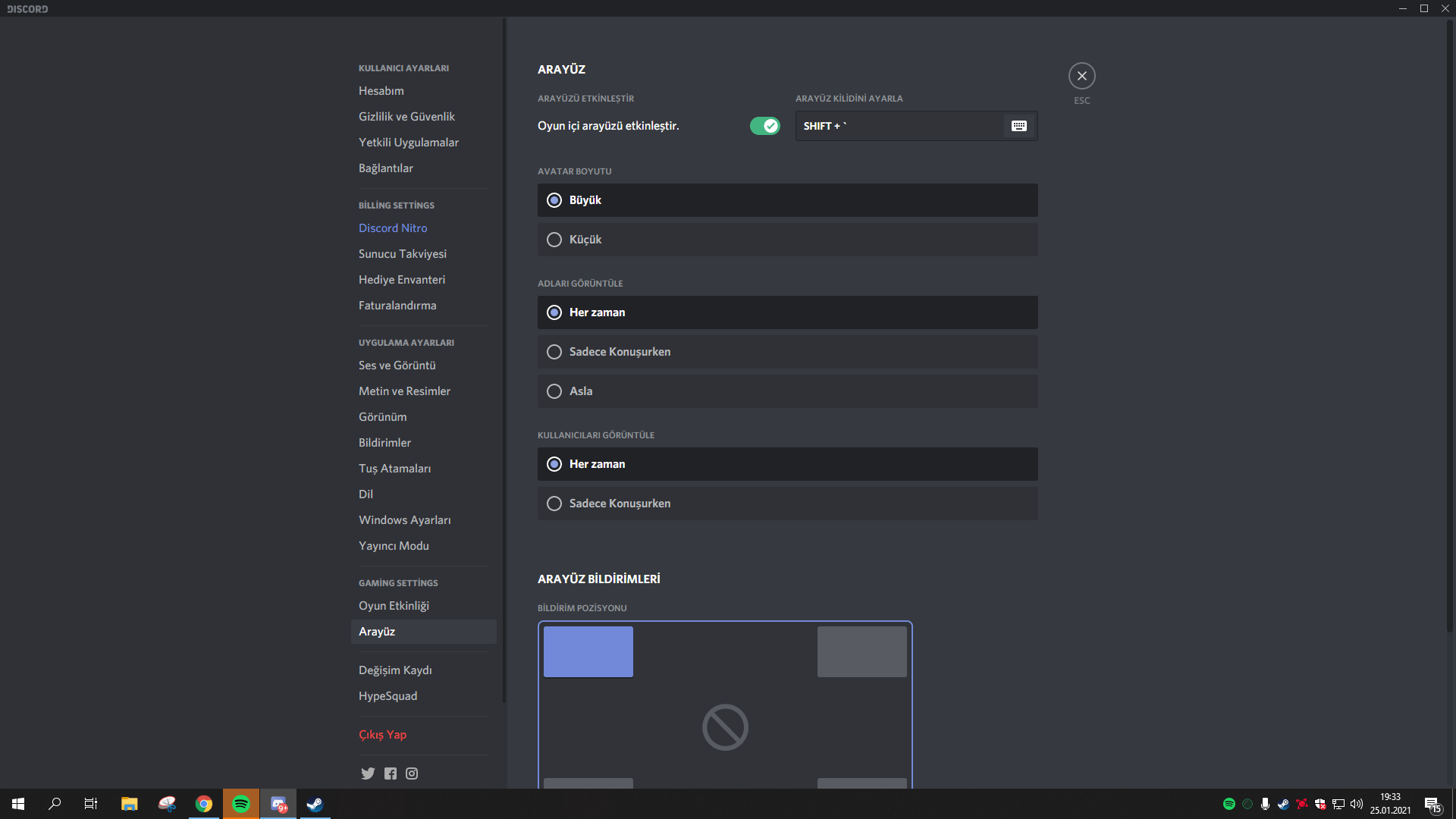
Task: Select 'Sadece Konuşurken' under Kullanıcıları Görüntüle
Action: 787,504
